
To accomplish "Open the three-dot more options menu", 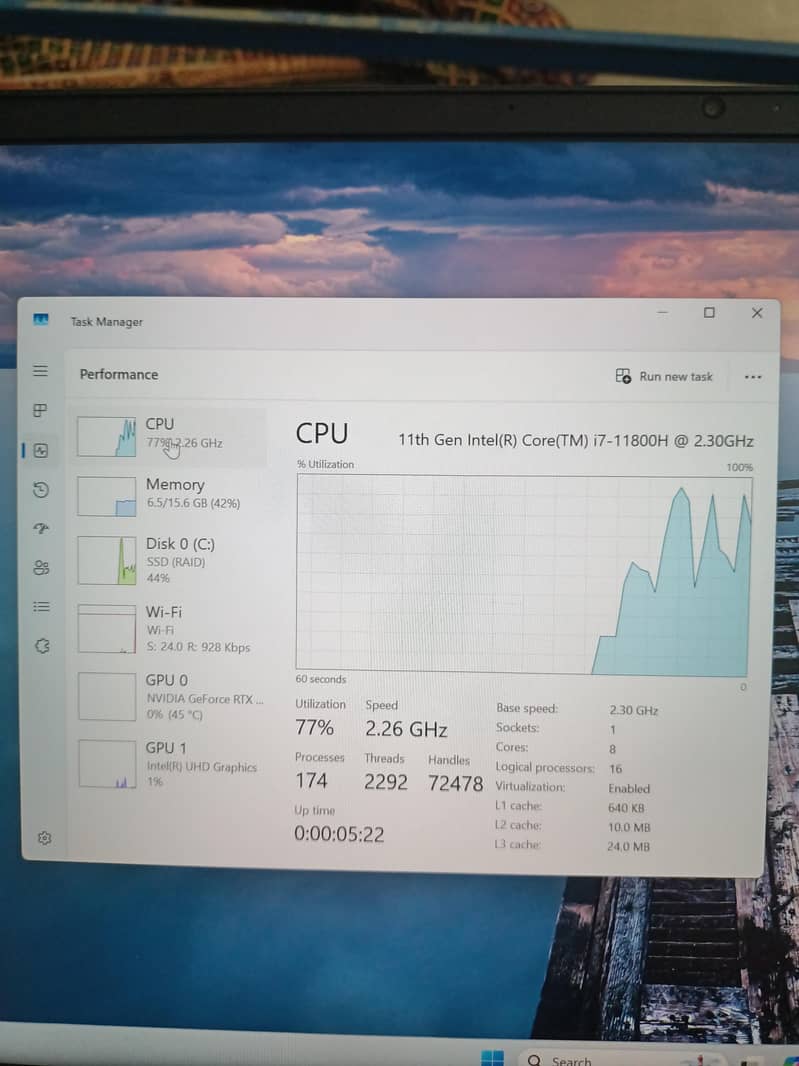I will [753, 377].
